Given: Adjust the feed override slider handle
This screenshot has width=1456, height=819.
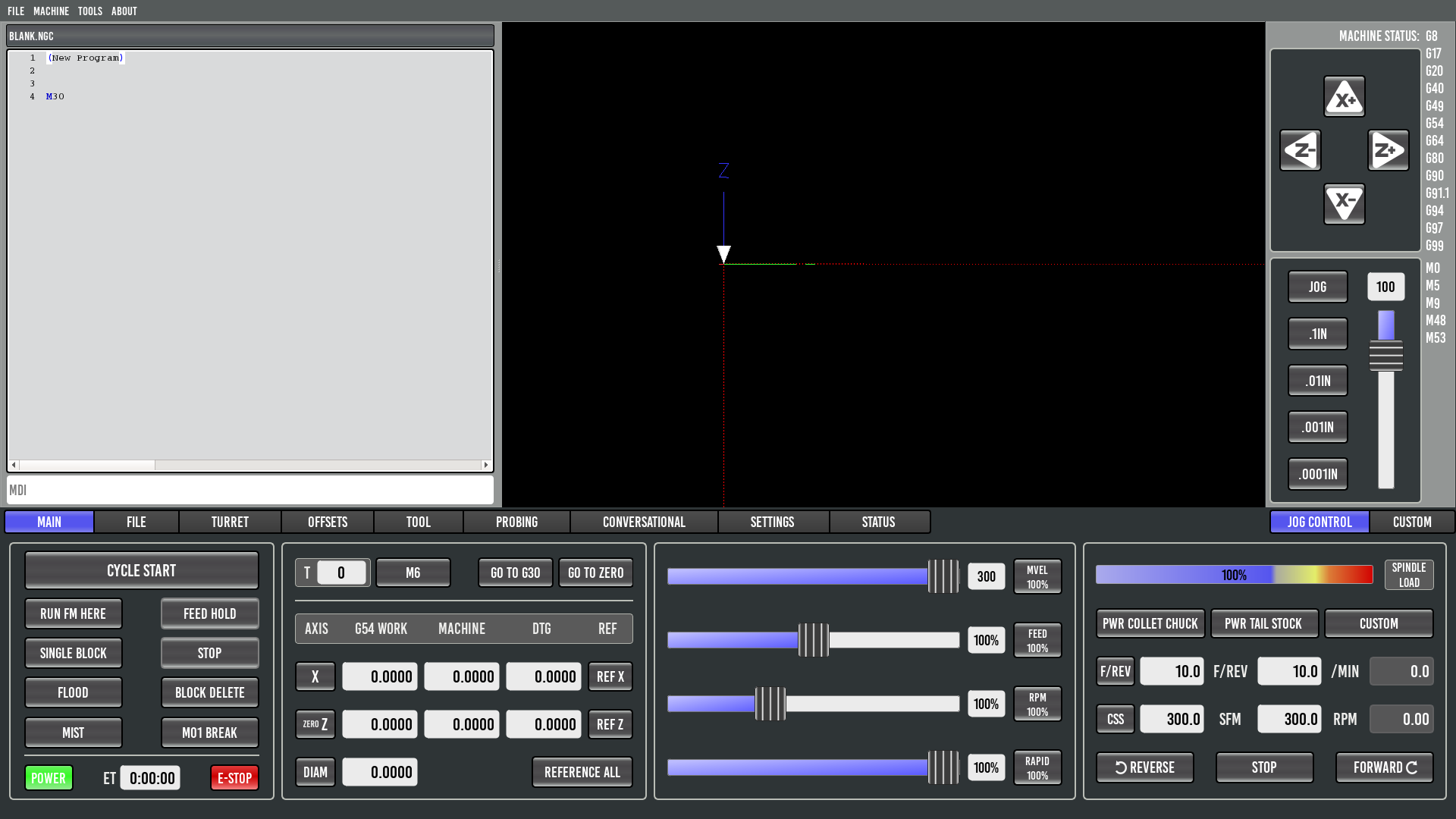Looking at the screenshot, I should 814,641.
